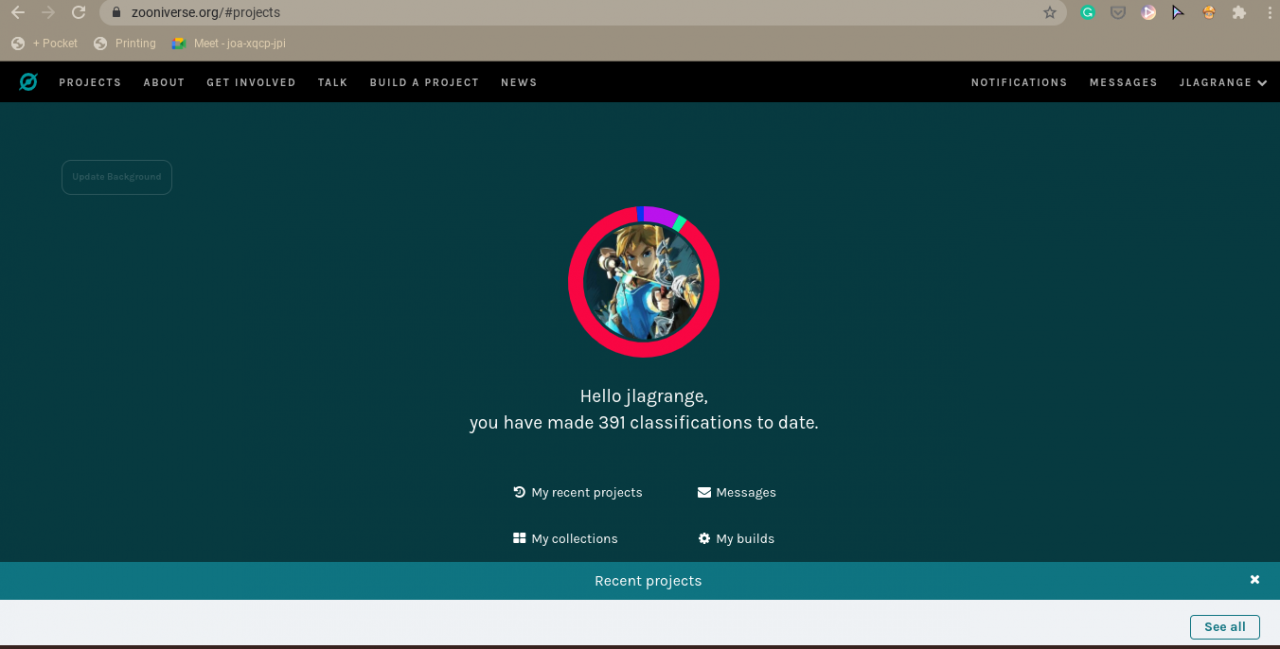Open the Meet - joa-xqcp-jpi bookmark
The image size is (1280, 649).
[x=229, y=43]
